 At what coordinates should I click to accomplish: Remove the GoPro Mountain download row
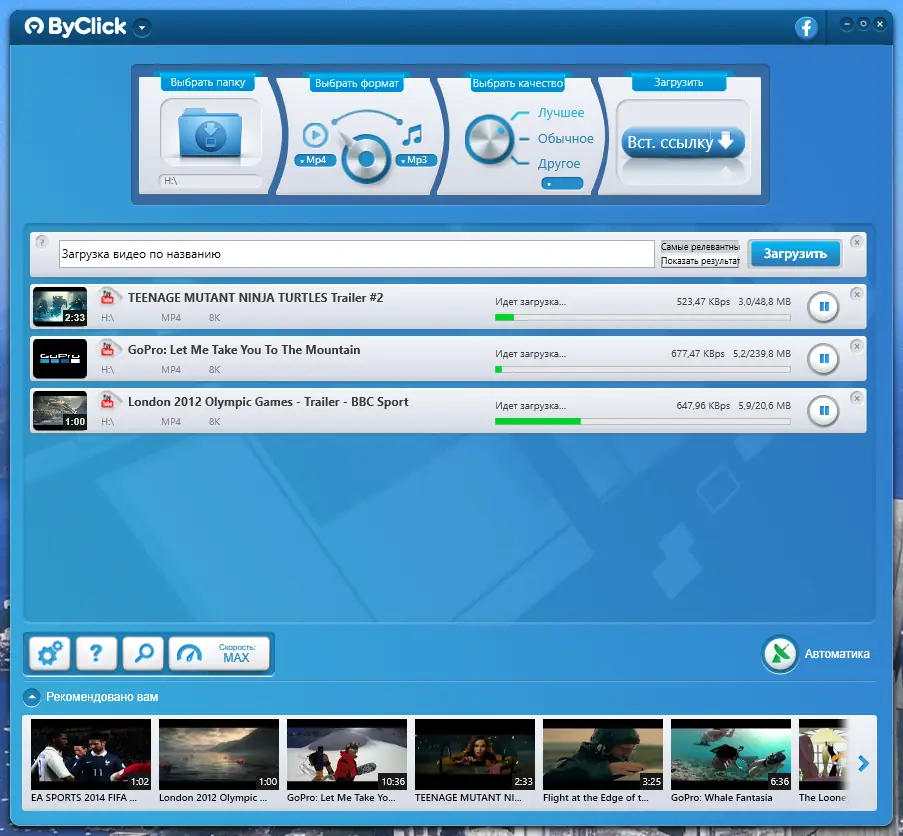point(856,346)
